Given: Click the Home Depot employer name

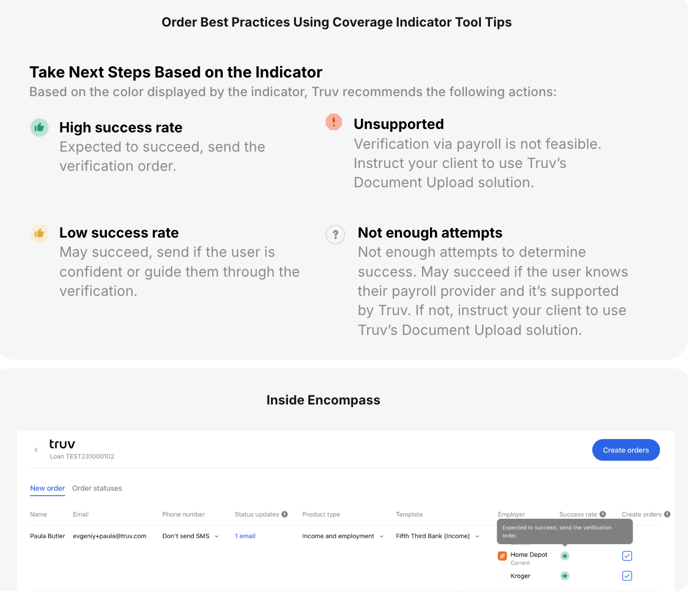Looking at the screenshot, I should pos(529,555).
